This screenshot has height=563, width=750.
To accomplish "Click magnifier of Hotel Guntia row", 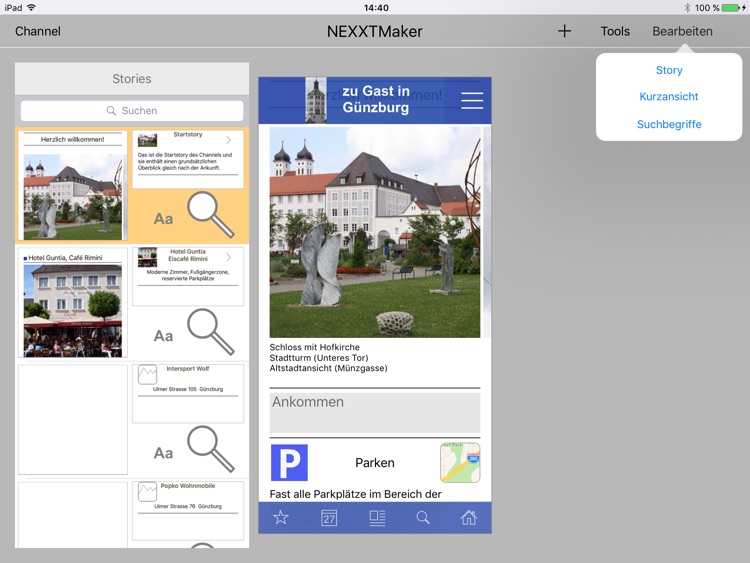I will [x=210, y=331].
